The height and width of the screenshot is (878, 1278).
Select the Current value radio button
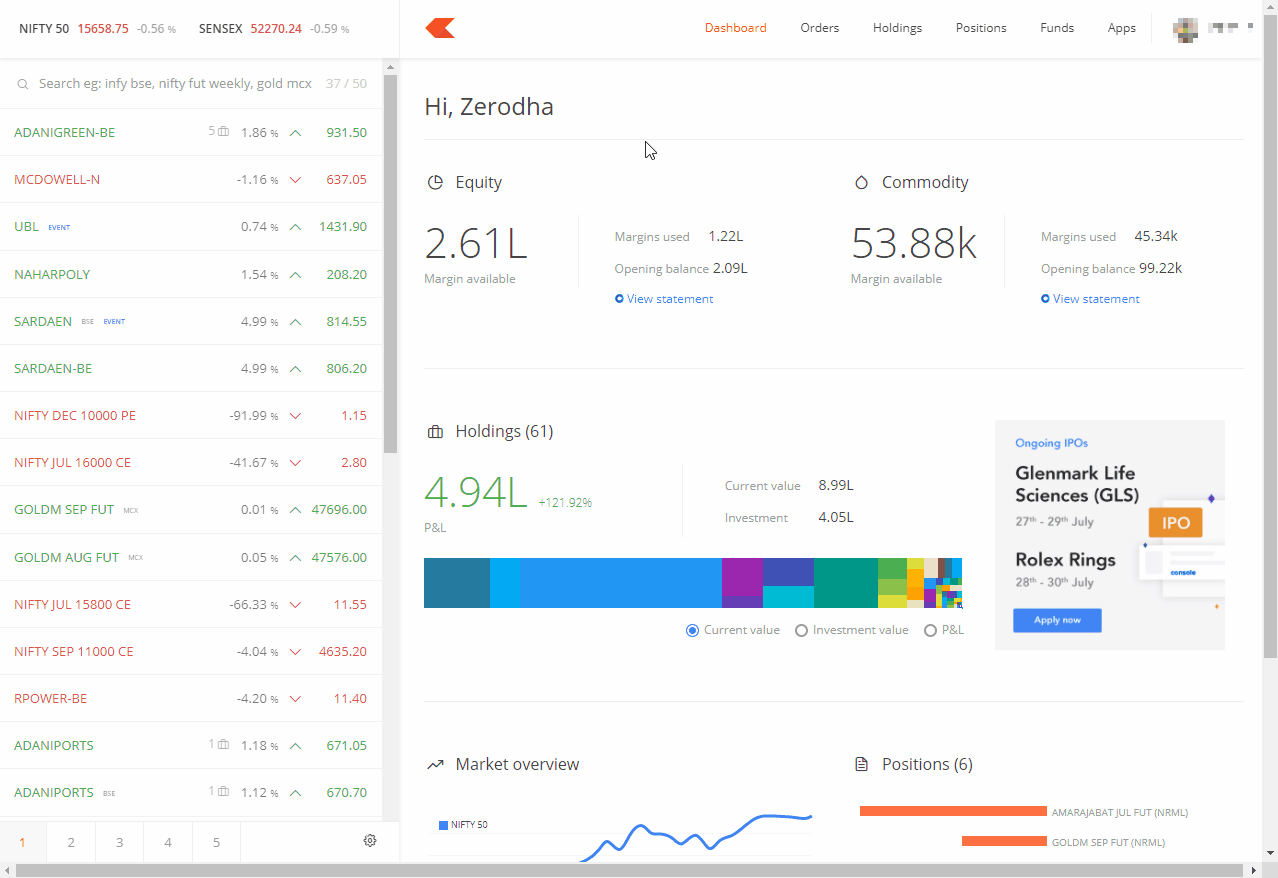click(692, 631)
